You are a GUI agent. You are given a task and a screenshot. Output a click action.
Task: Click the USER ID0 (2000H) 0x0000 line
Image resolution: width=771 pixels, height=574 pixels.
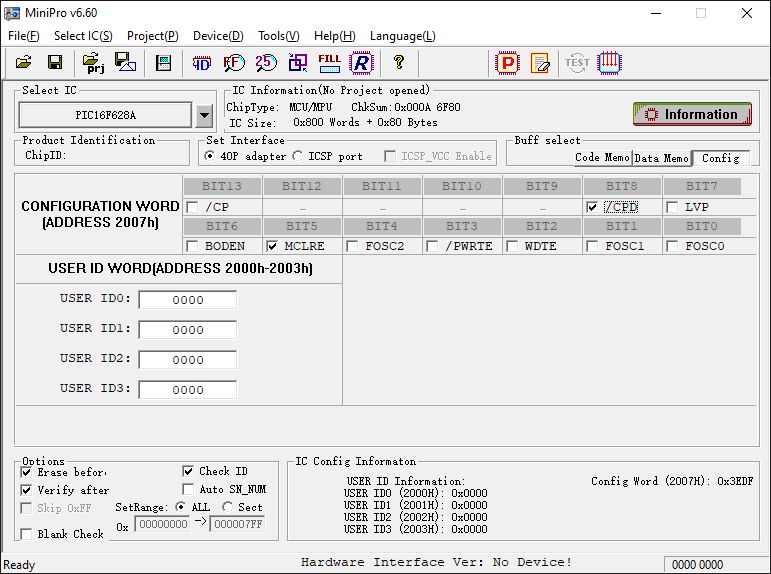(x=415, y=493)
